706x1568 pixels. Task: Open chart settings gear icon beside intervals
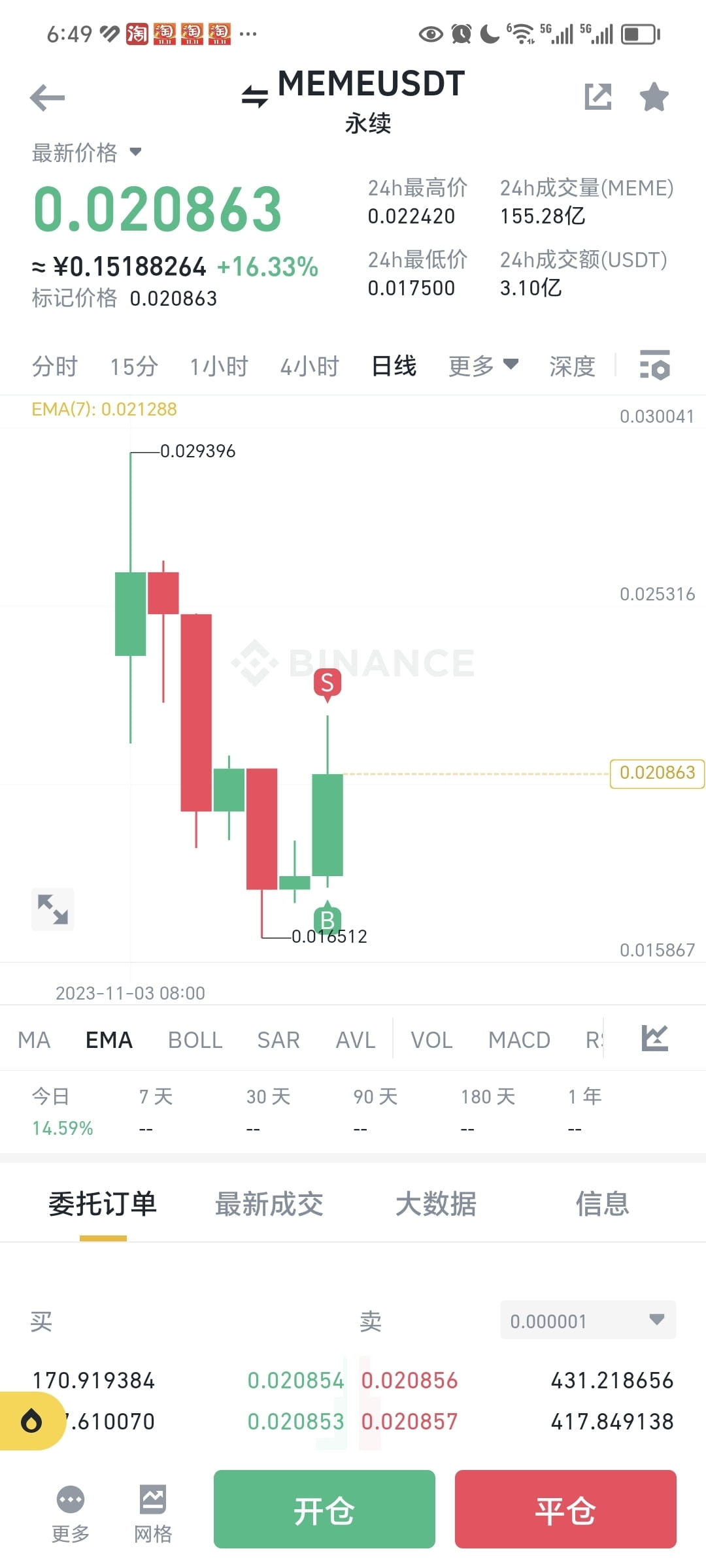click(x=655, y=366)
